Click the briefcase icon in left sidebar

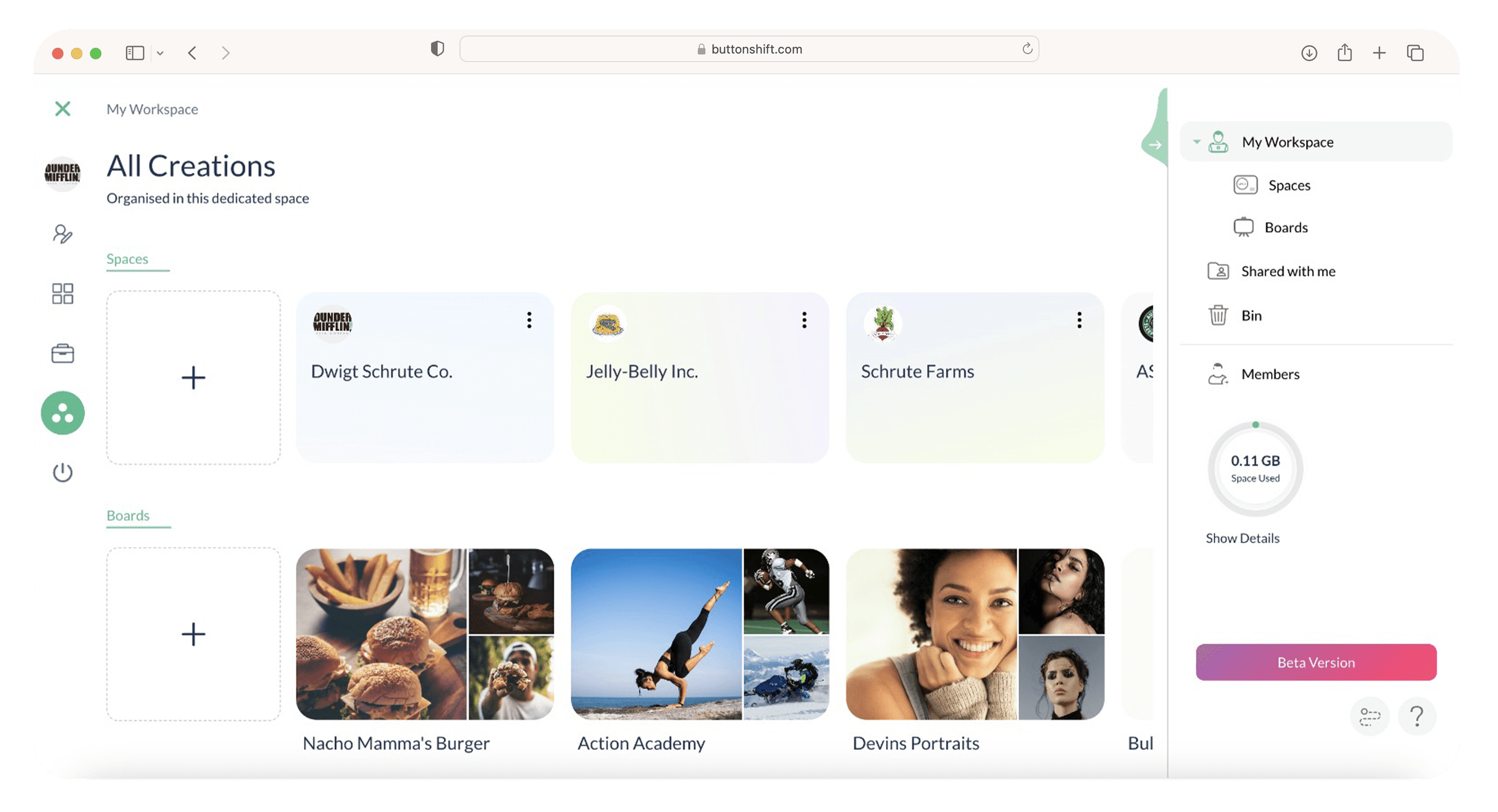63,354
